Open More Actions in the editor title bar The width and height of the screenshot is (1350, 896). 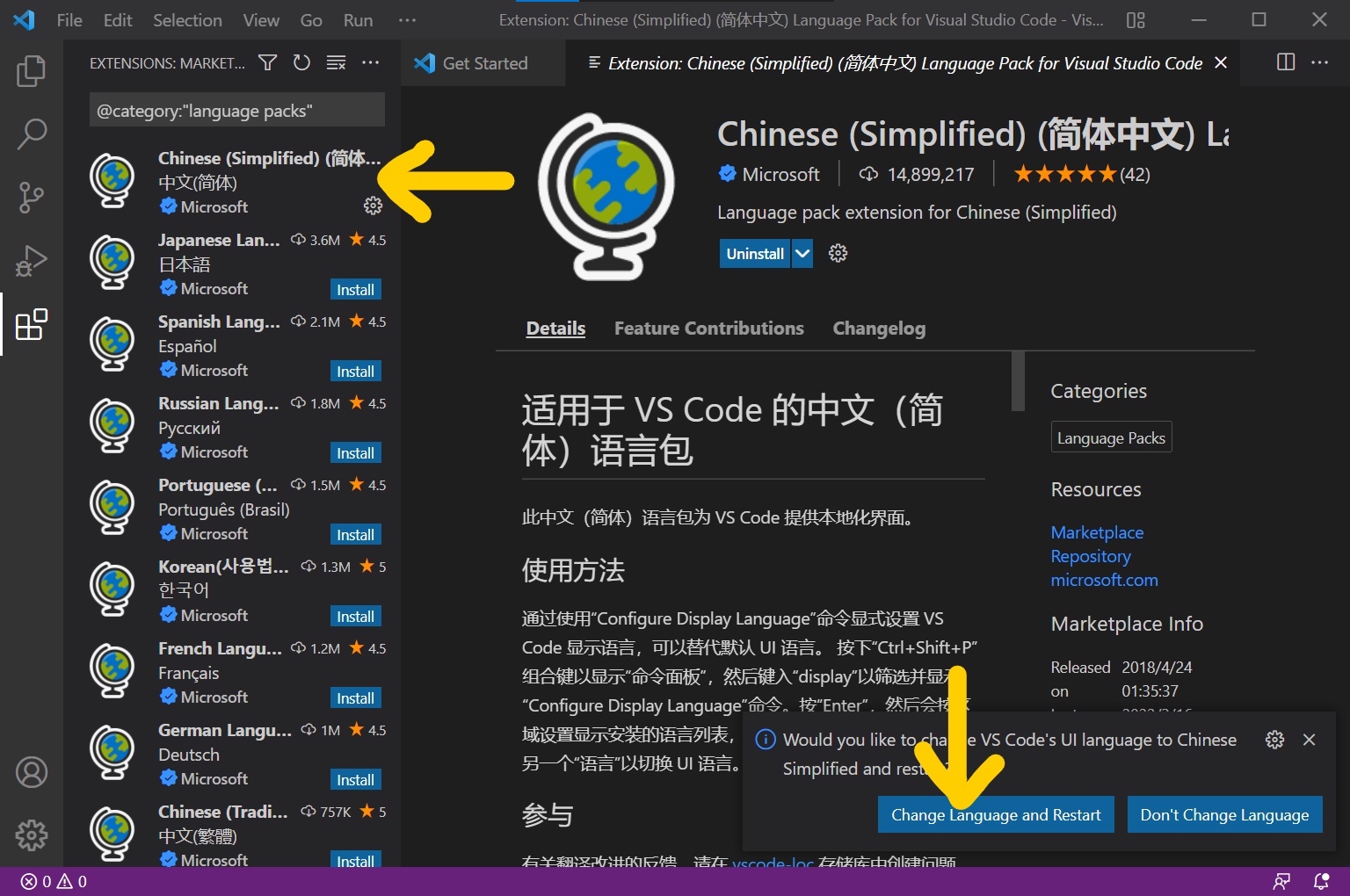point(1321,62)
